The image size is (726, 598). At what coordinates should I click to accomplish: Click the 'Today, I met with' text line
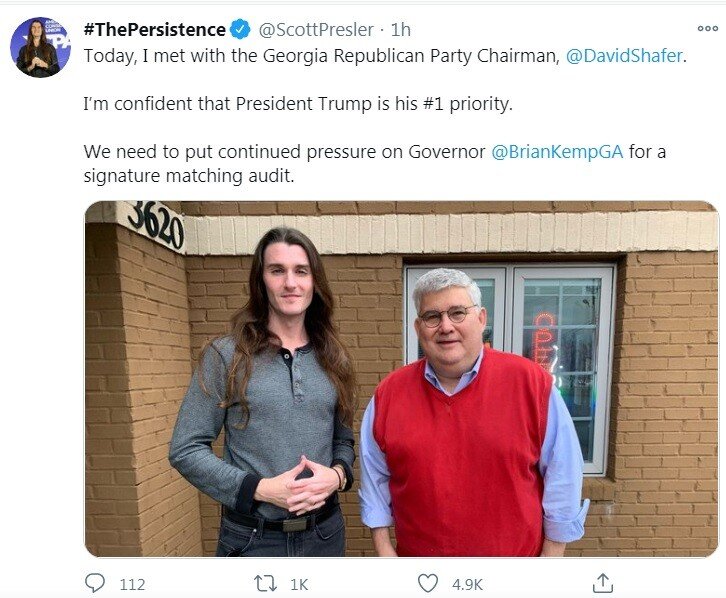(320, 56)
